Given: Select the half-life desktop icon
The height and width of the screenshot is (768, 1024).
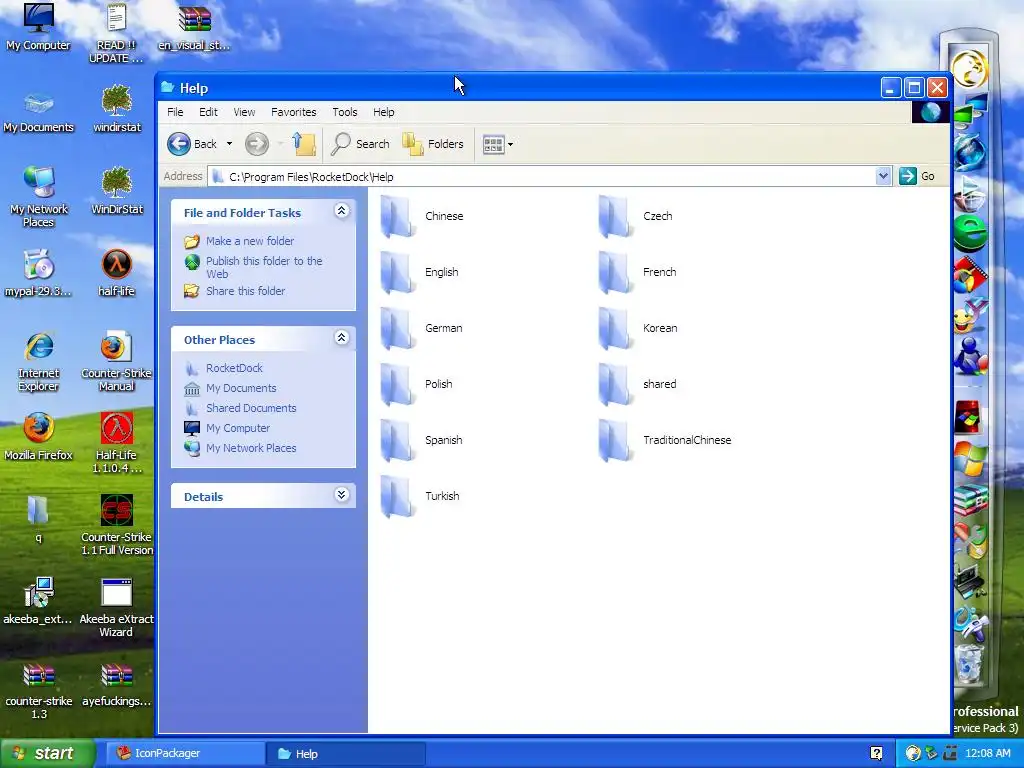Looking at the screenshot, I should pos(117,272).
